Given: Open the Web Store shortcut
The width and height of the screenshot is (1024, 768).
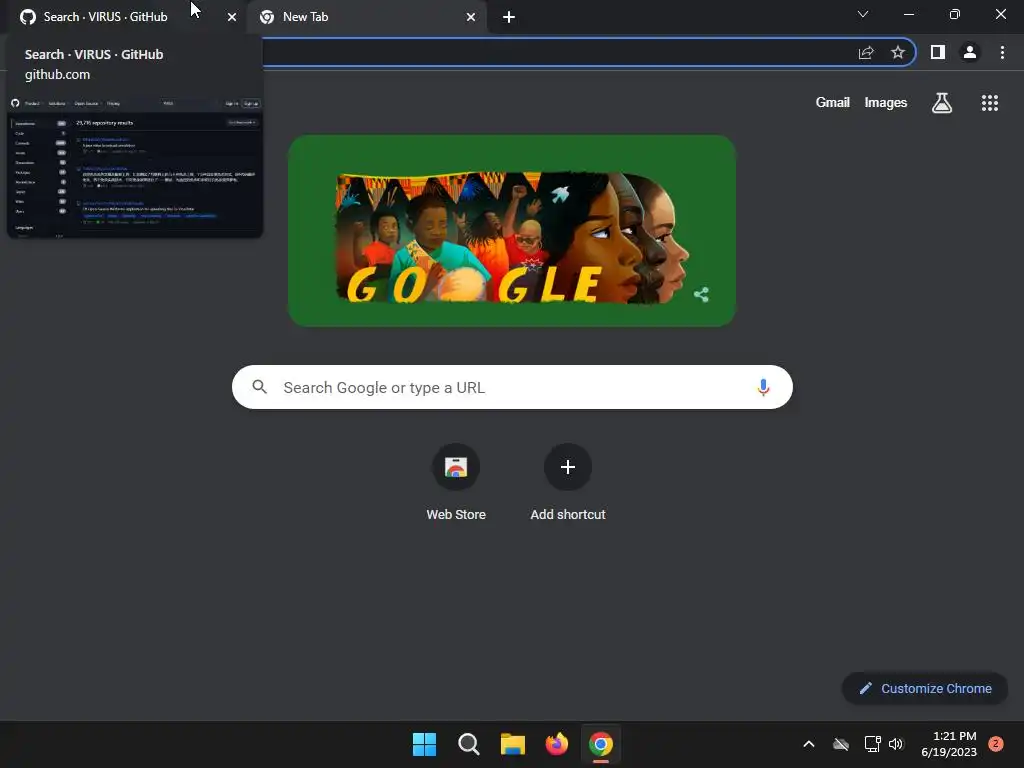Looking at the screenshot, I should (456, 482).
